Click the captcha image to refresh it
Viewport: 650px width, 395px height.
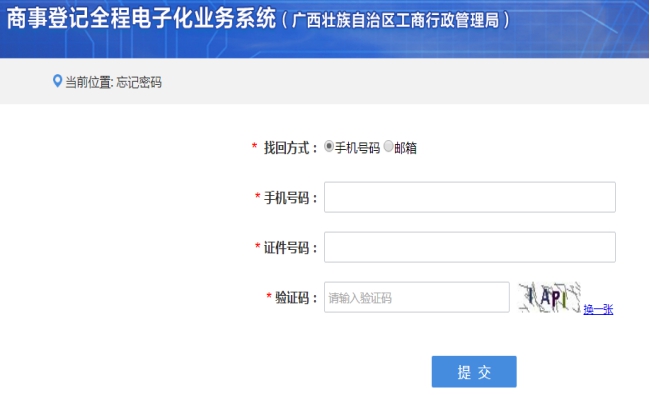(x=549, y=298)
